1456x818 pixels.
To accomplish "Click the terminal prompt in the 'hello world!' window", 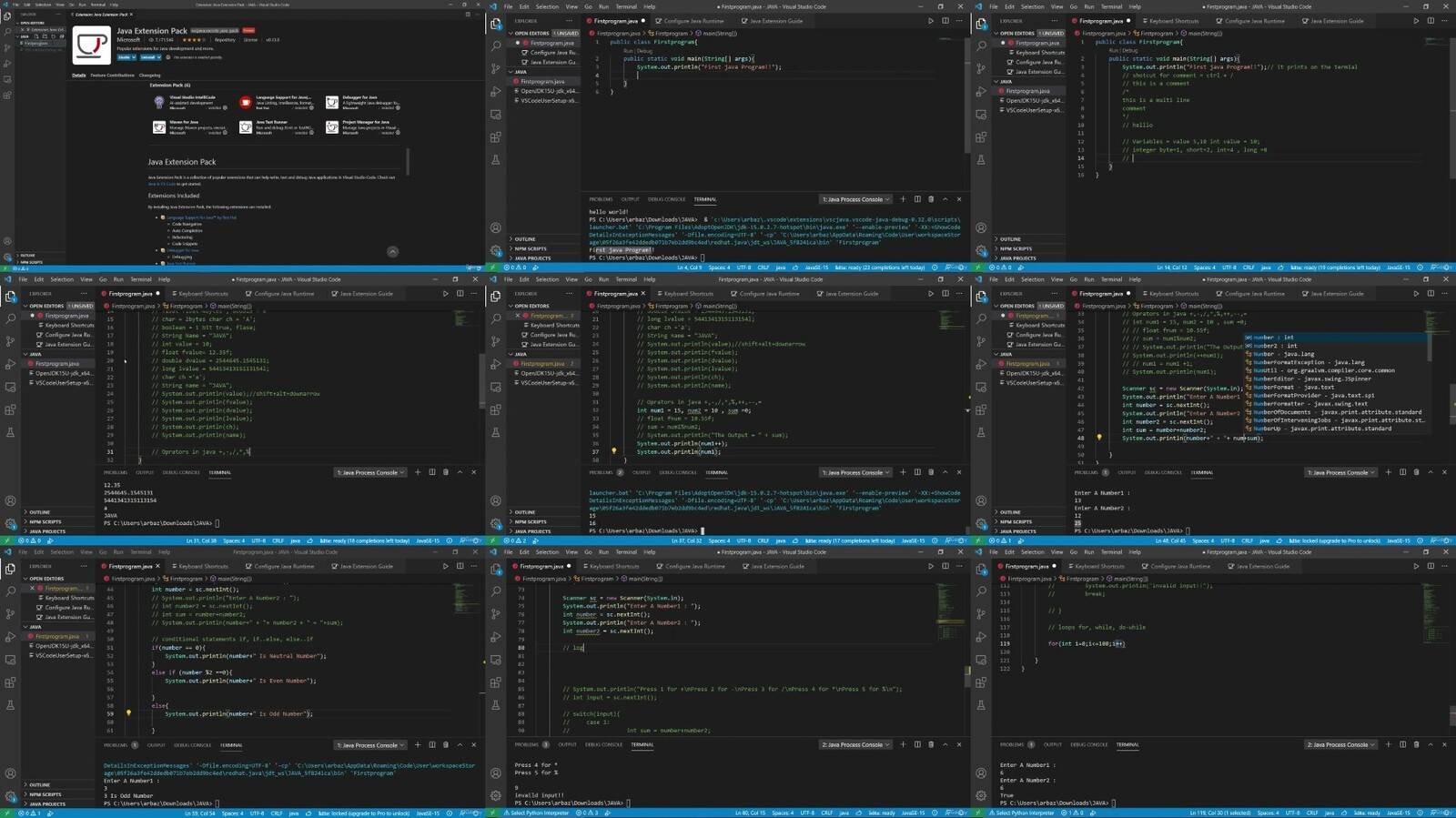I will (646, 258).
